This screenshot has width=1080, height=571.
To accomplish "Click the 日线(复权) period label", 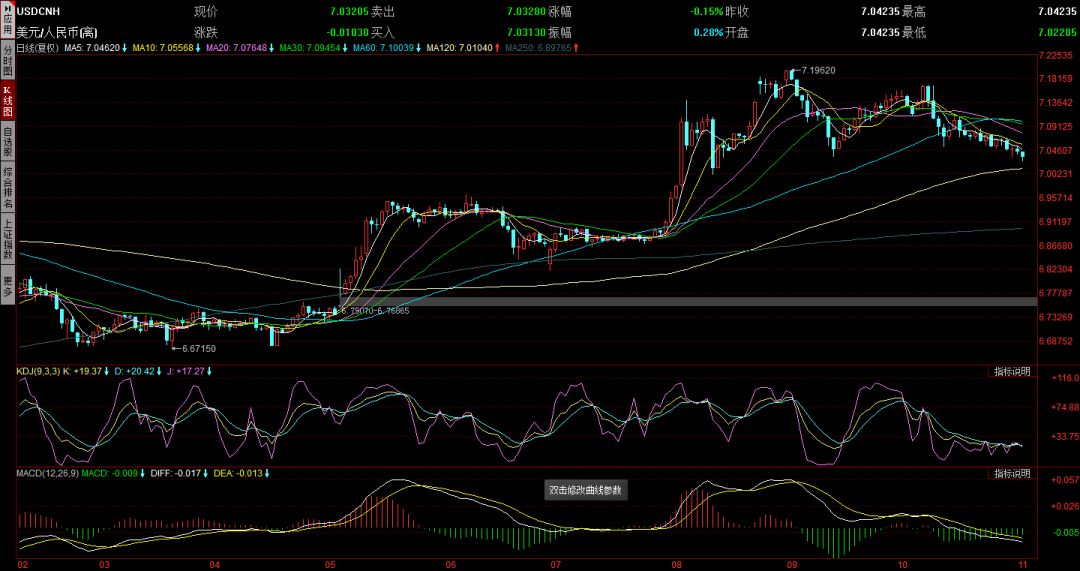I will 39,48.
